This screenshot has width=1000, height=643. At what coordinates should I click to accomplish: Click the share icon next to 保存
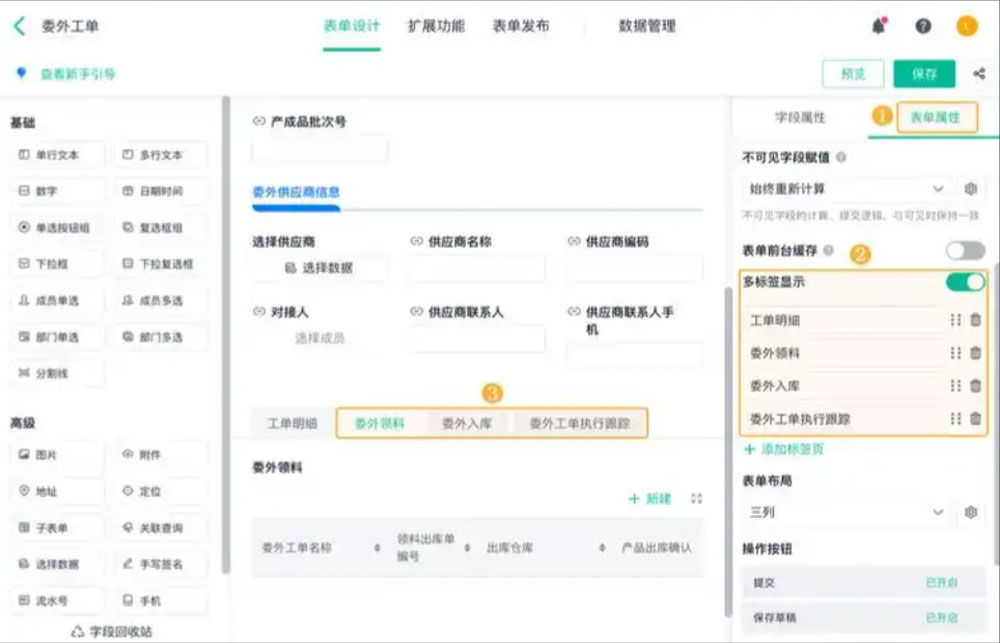978,74
